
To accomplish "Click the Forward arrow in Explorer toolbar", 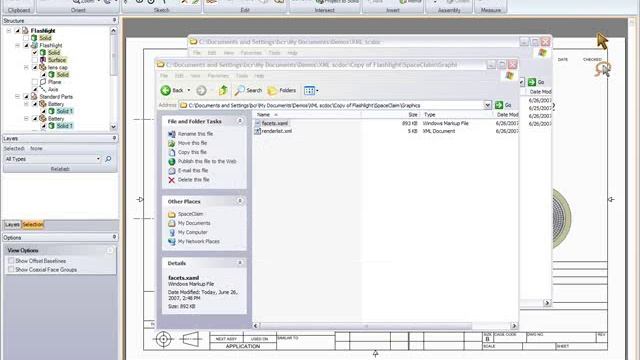I will point(201,90).
